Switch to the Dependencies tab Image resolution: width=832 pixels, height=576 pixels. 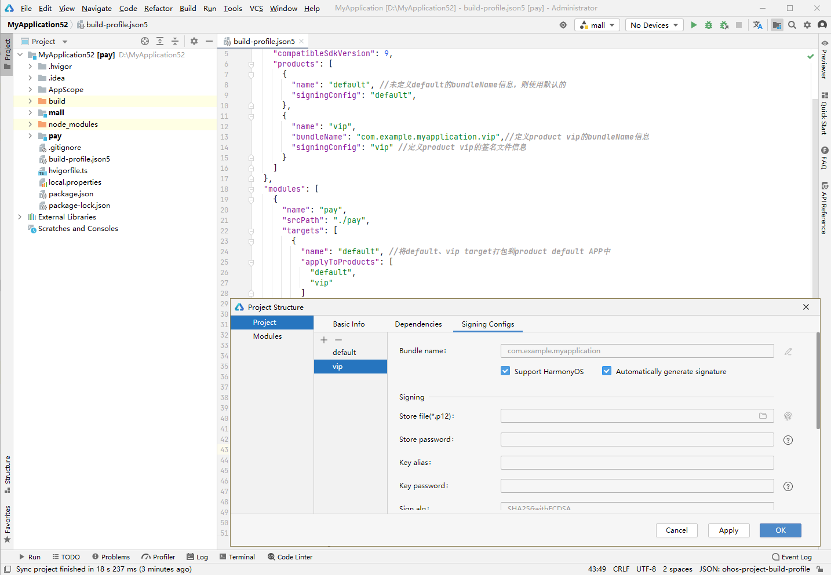tap(418, 324)
